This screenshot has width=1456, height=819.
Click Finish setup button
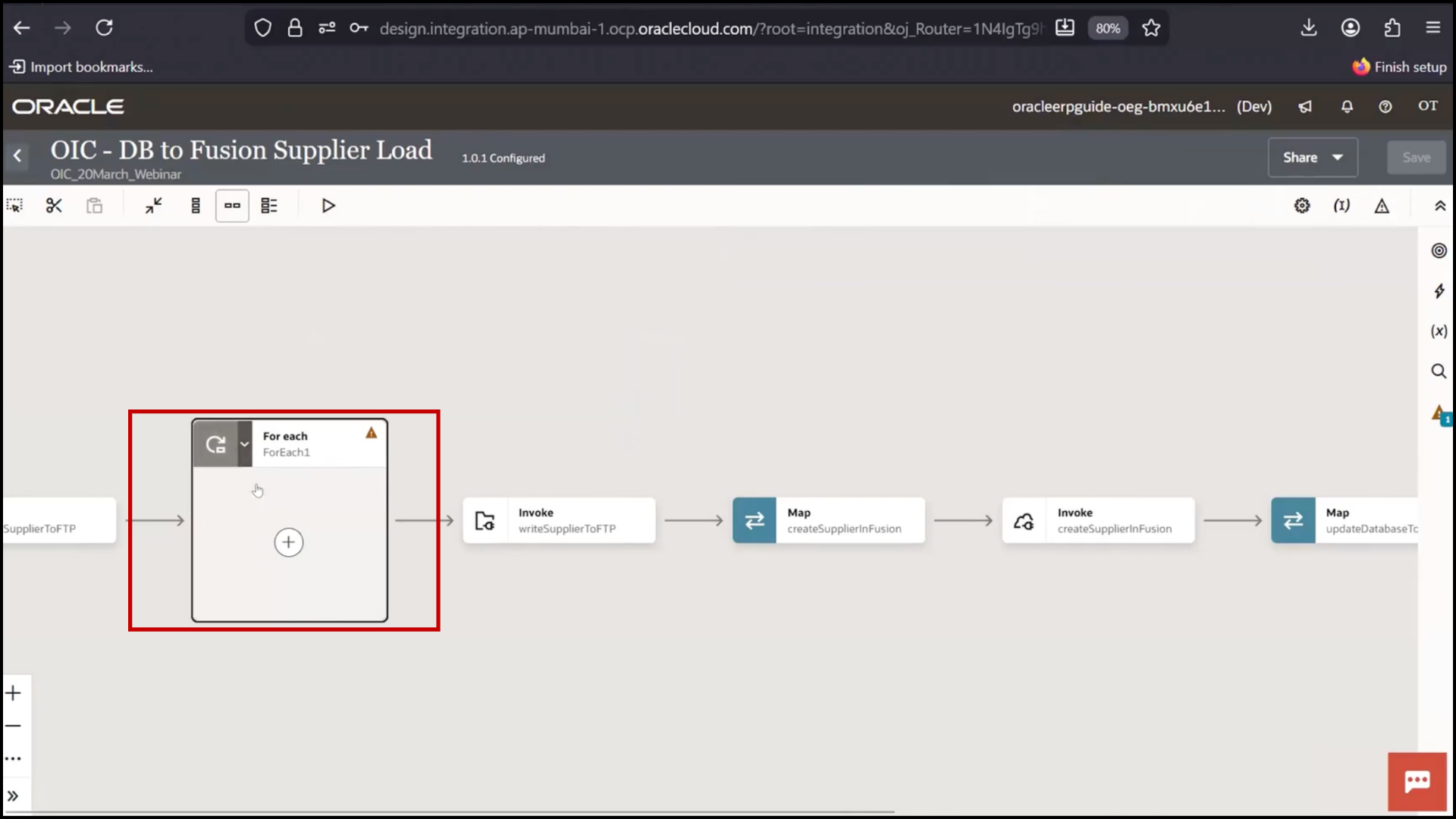[1400, 67]
